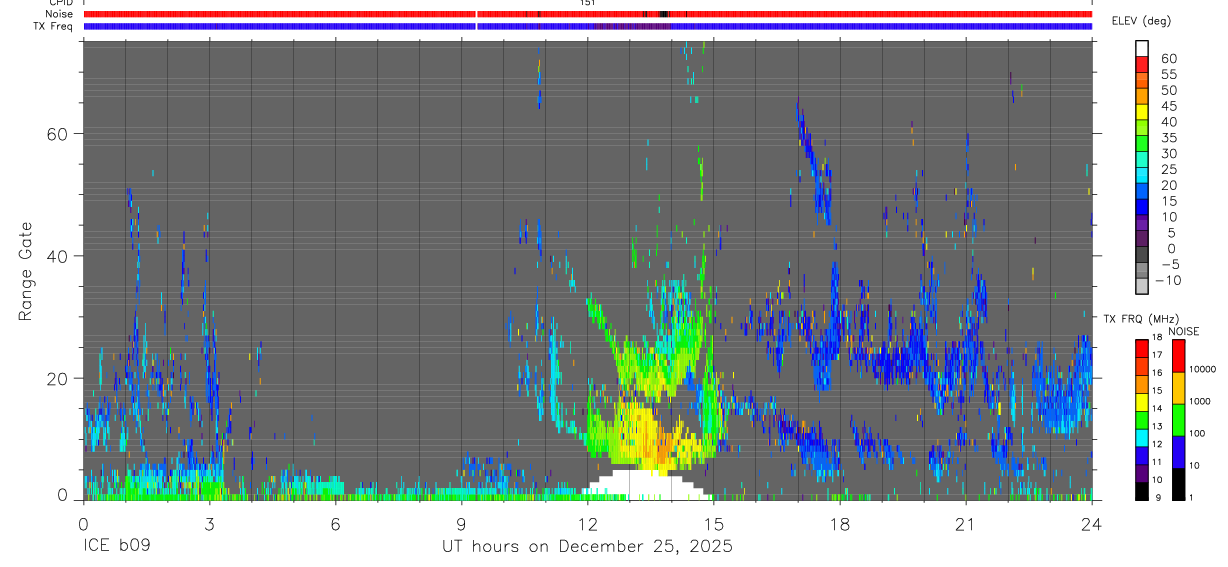1228x567 pixels.
Task: Click x-axis tick label '15'
Action: [713, 524]
